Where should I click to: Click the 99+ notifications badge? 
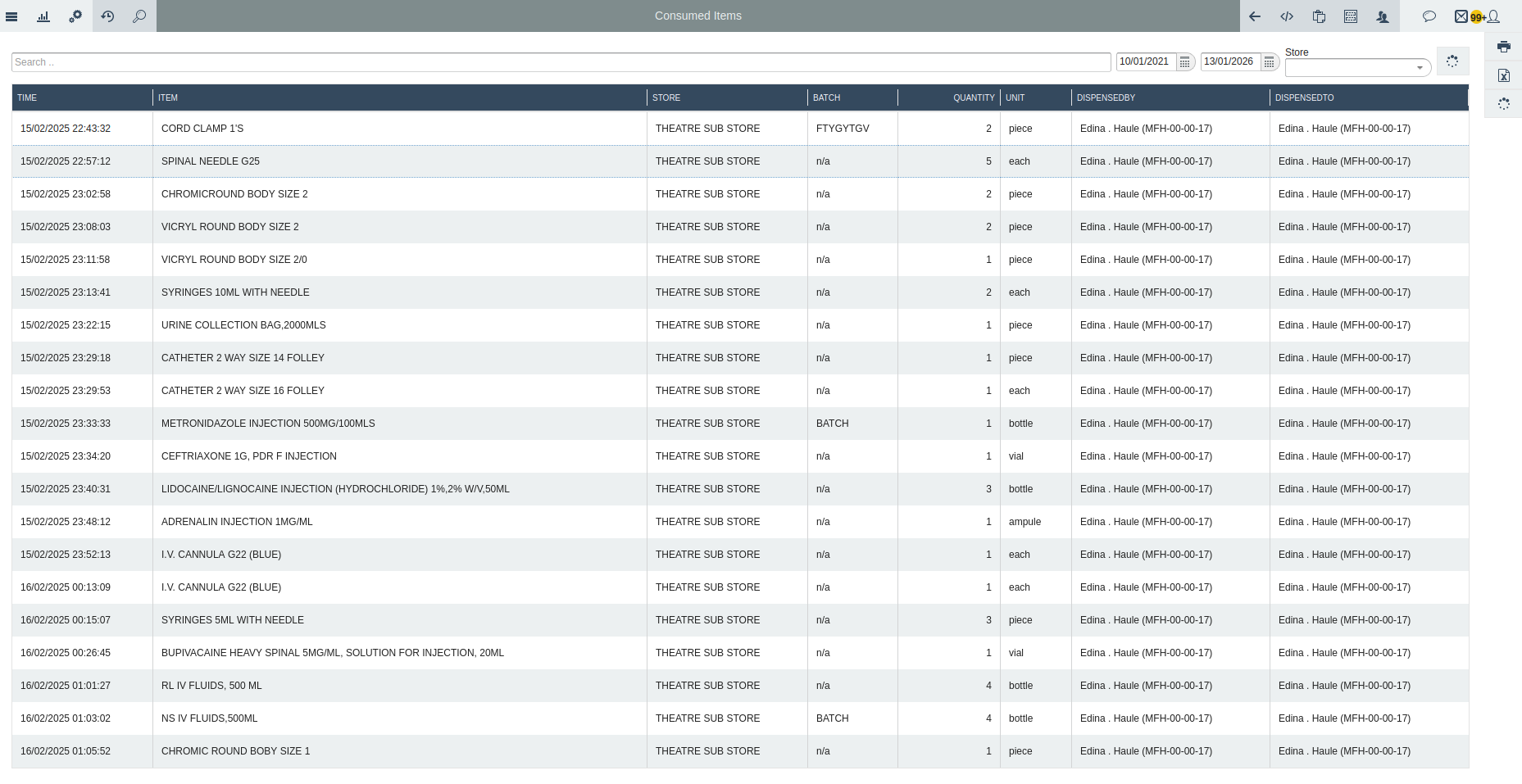1478,17
